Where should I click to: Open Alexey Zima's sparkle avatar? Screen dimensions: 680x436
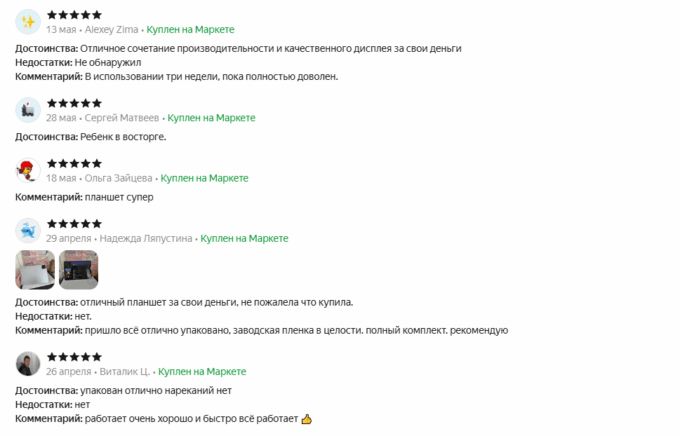click(x=28, y=22)
